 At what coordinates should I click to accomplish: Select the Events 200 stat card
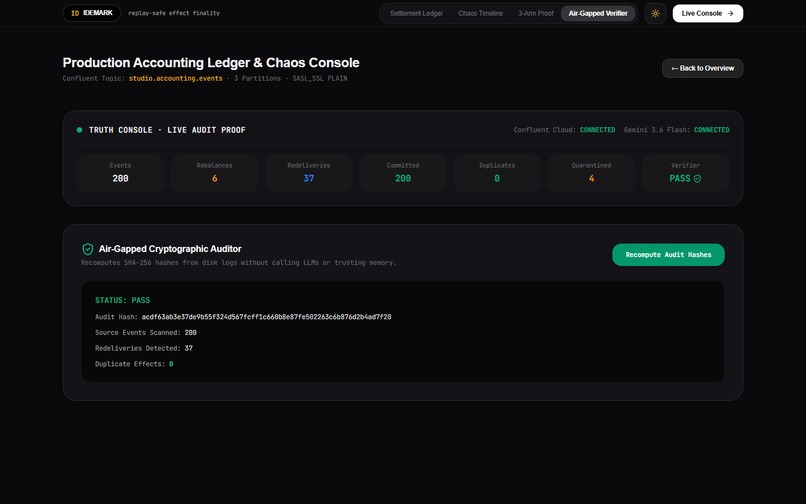point(120,173)
